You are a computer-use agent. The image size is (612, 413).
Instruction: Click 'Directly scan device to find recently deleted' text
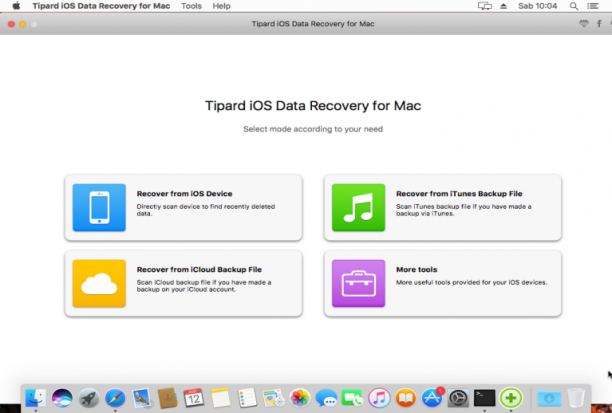pyautogui.click(x=206, y=206)
